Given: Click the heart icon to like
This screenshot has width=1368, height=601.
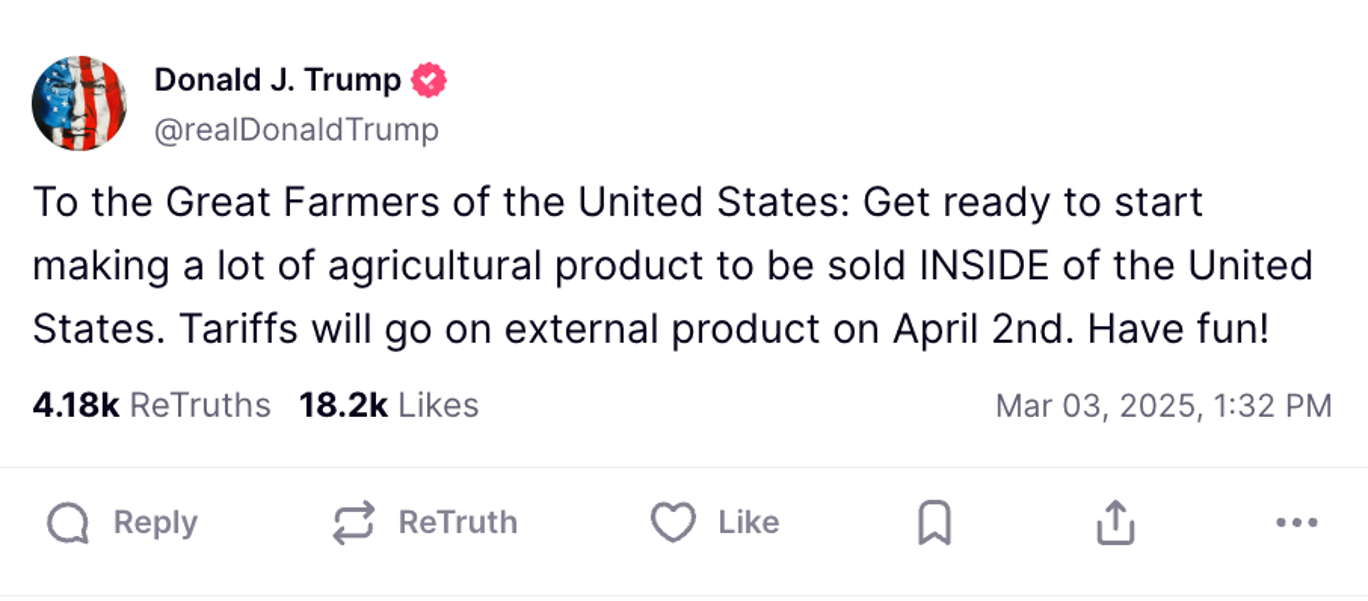Looking at the screenshot, I should tap(673, 523).
